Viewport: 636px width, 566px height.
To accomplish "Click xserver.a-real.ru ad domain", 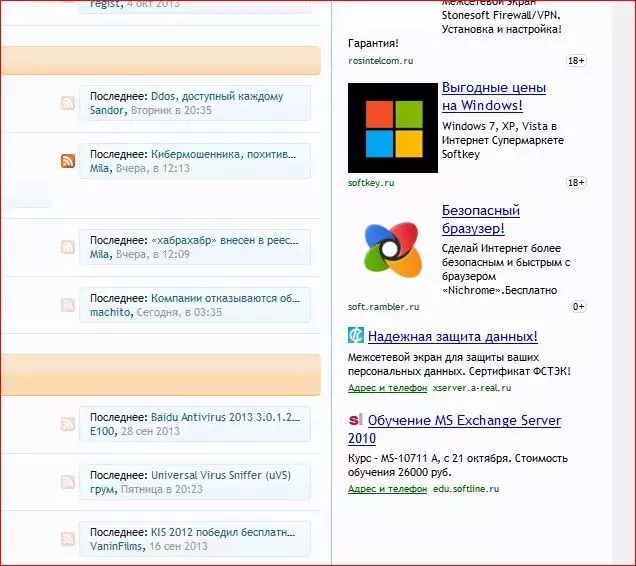I will tap(472, 388).
